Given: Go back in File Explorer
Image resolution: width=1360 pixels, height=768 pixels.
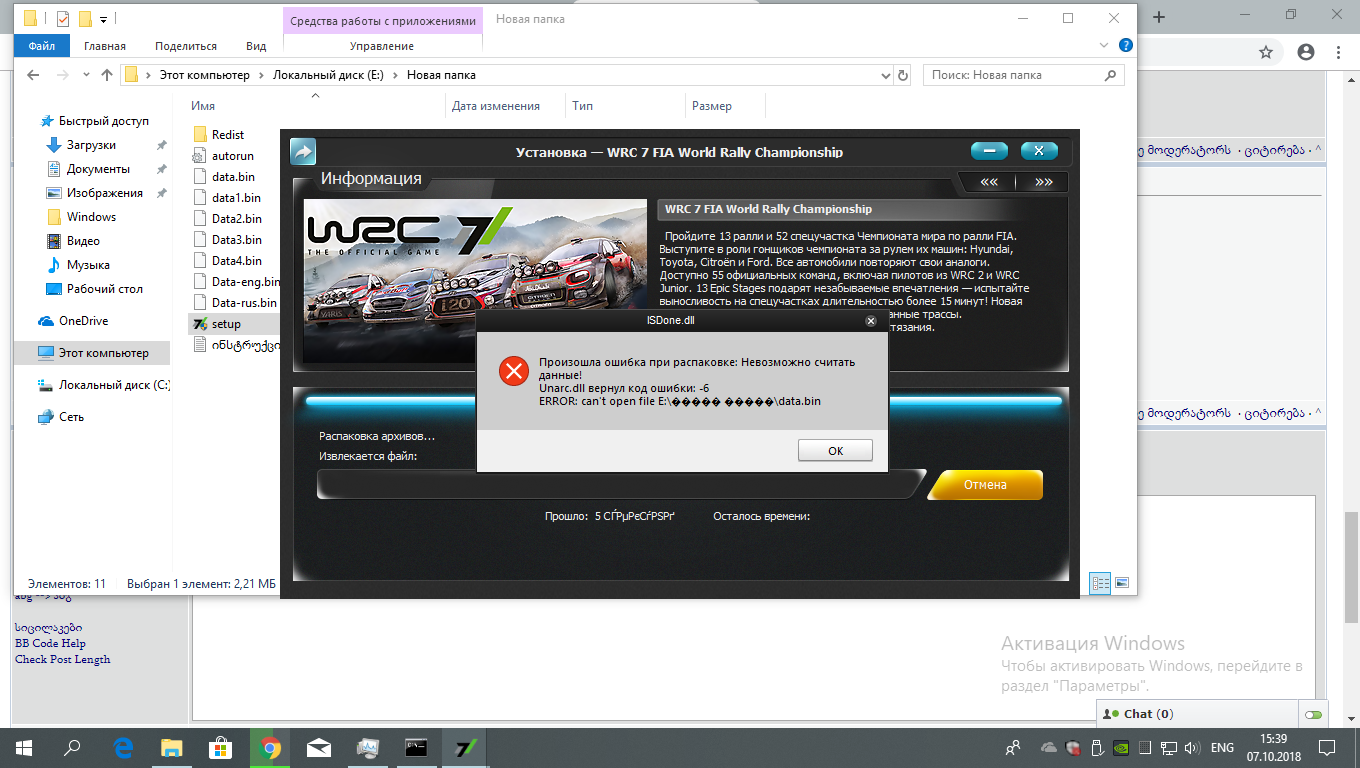Looking at the screenshot, I should (x=33, y=75).
